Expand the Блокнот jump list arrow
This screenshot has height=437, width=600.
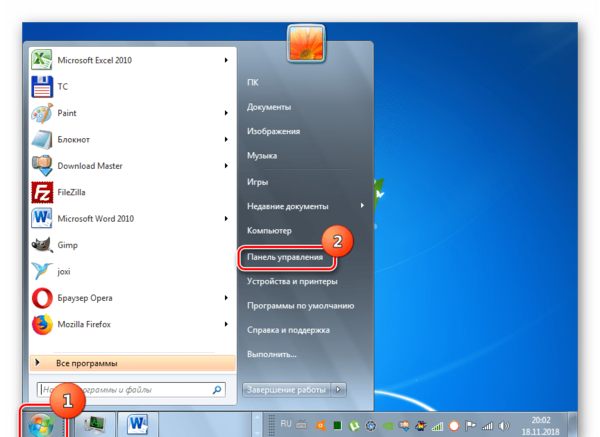point(226,139)
